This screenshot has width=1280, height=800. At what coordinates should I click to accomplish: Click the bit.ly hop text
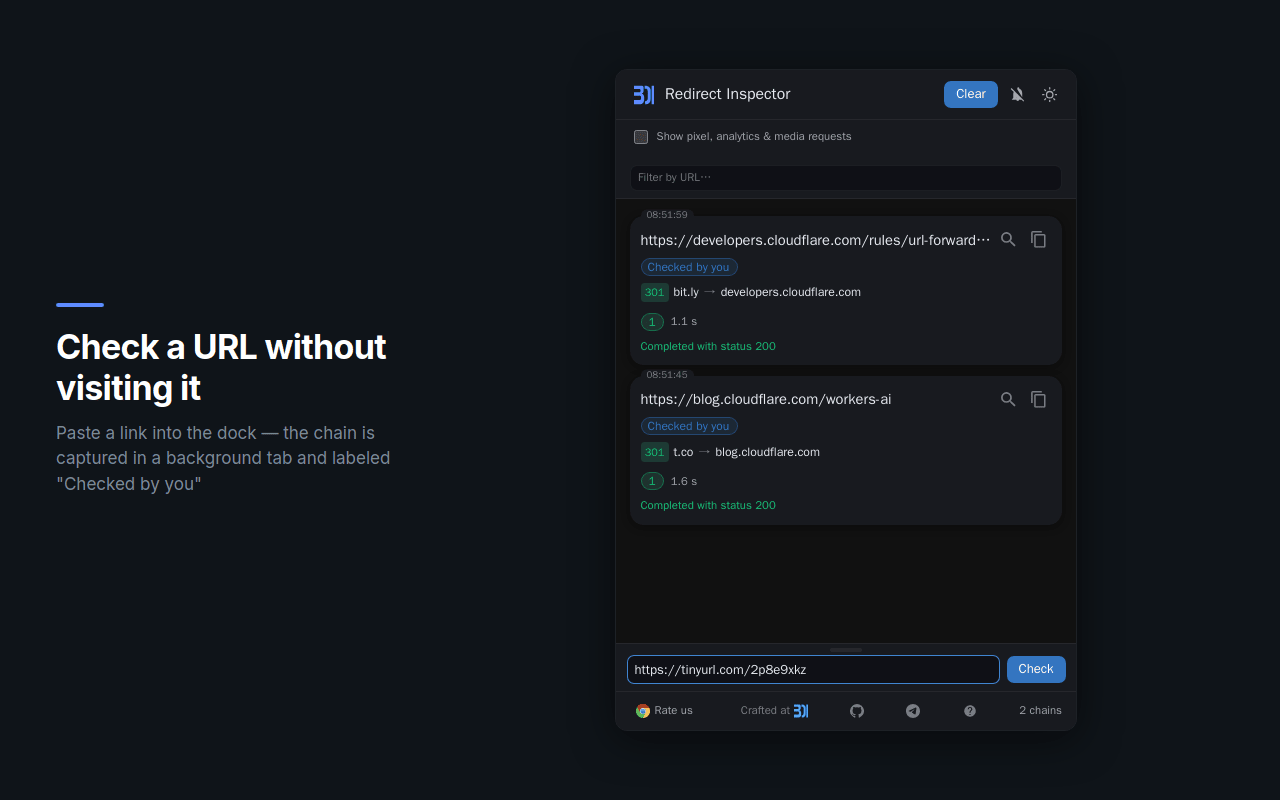point(686,293)
